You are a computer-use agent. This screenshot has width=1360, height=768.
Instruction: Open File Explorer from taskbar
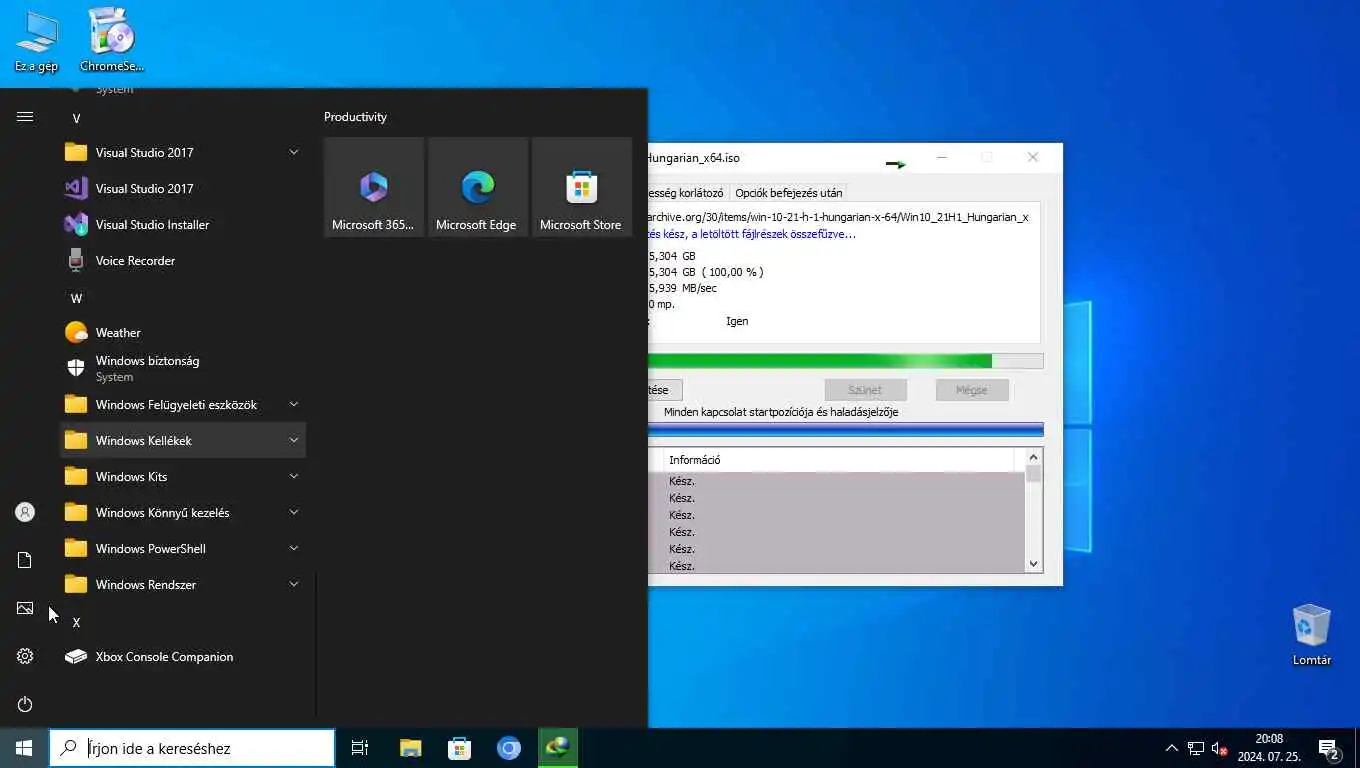410,748
